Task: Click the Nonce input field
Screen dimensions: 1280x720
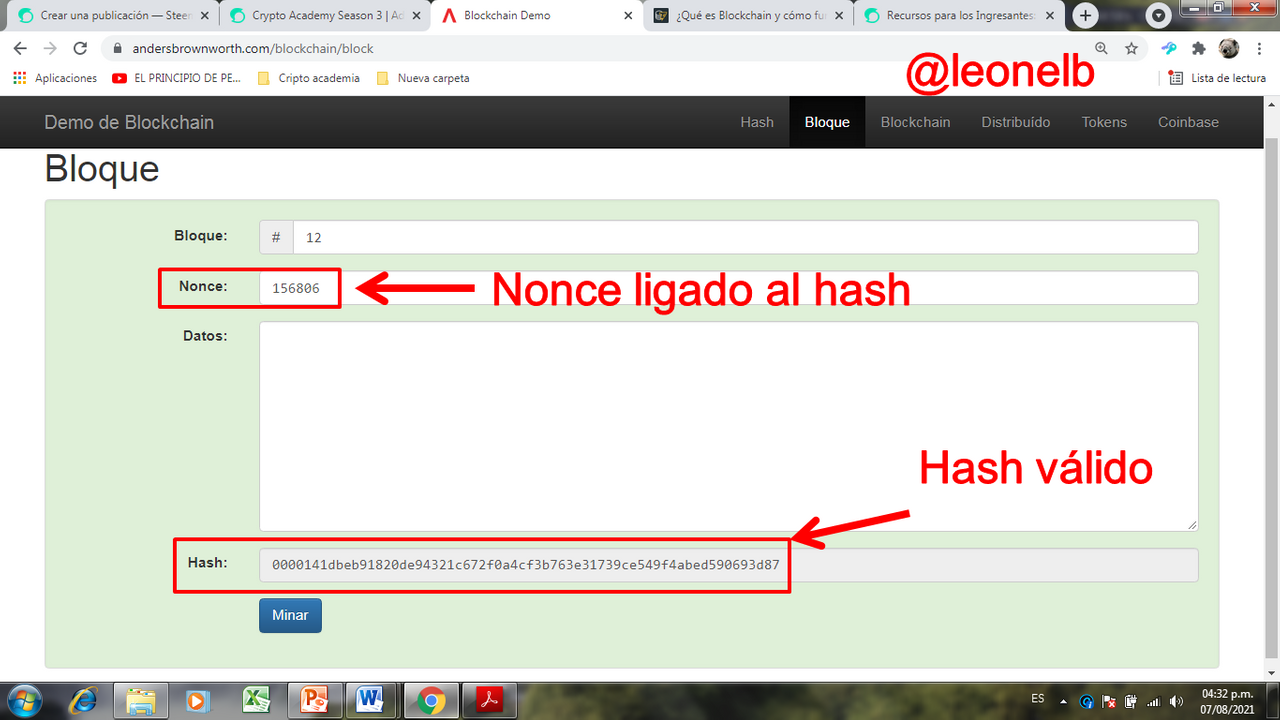Action: tap(728, 288)
